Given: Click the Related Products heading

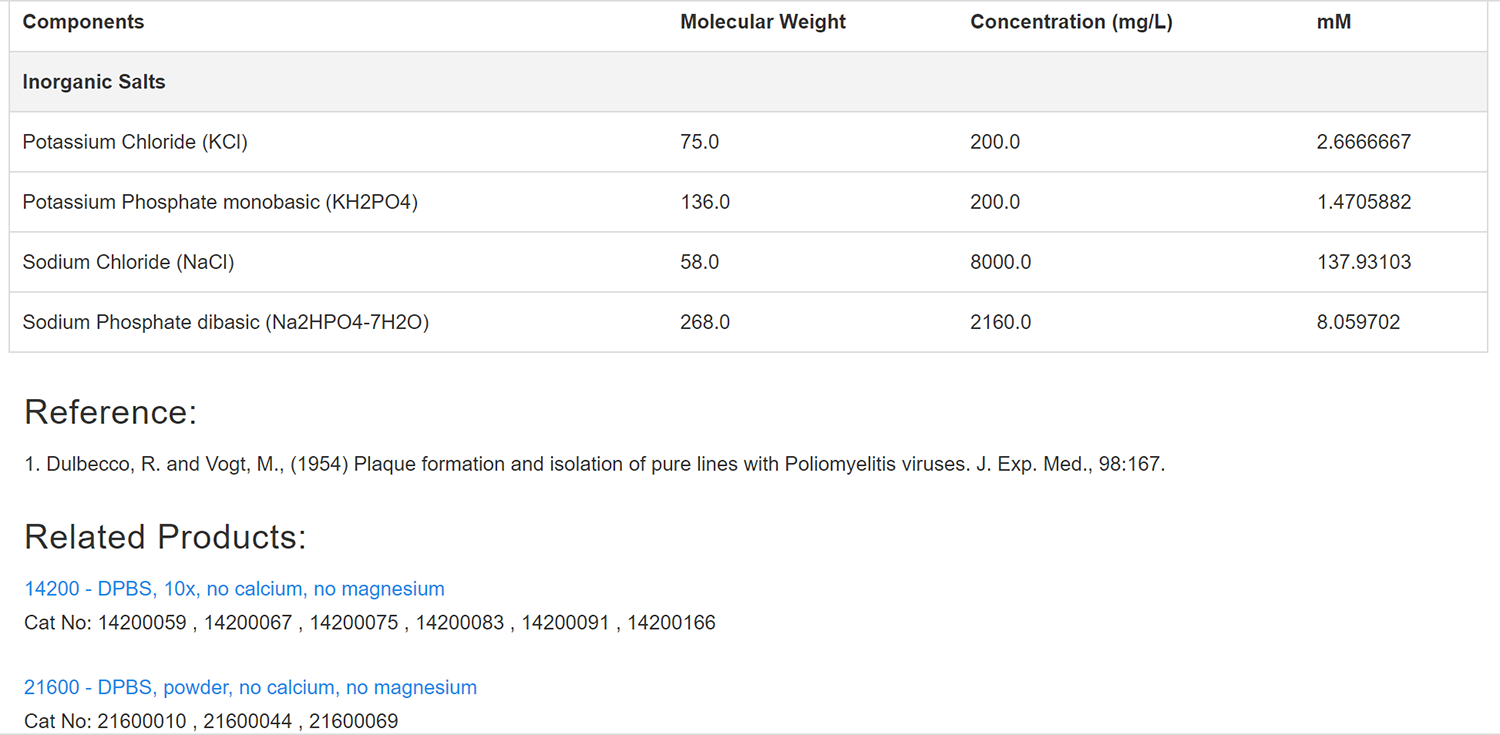Looking at the screenshot, I should [x=165, y=537].
